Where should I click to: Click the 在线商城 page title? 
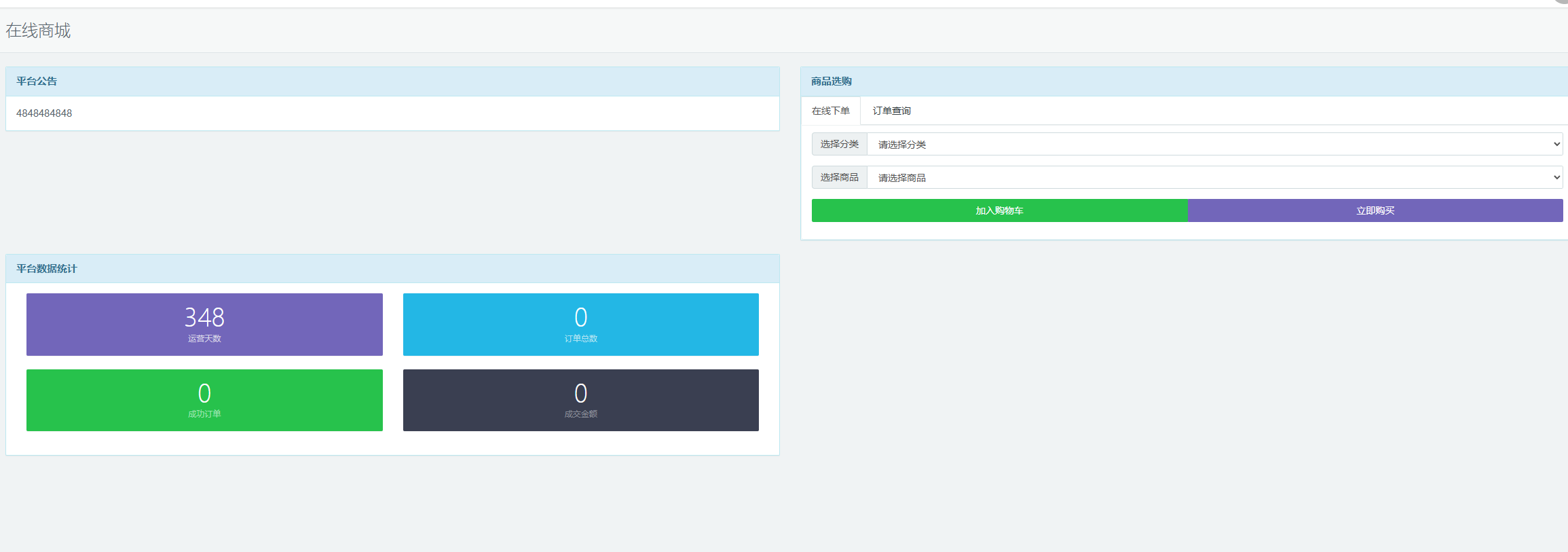coord(38,31)
